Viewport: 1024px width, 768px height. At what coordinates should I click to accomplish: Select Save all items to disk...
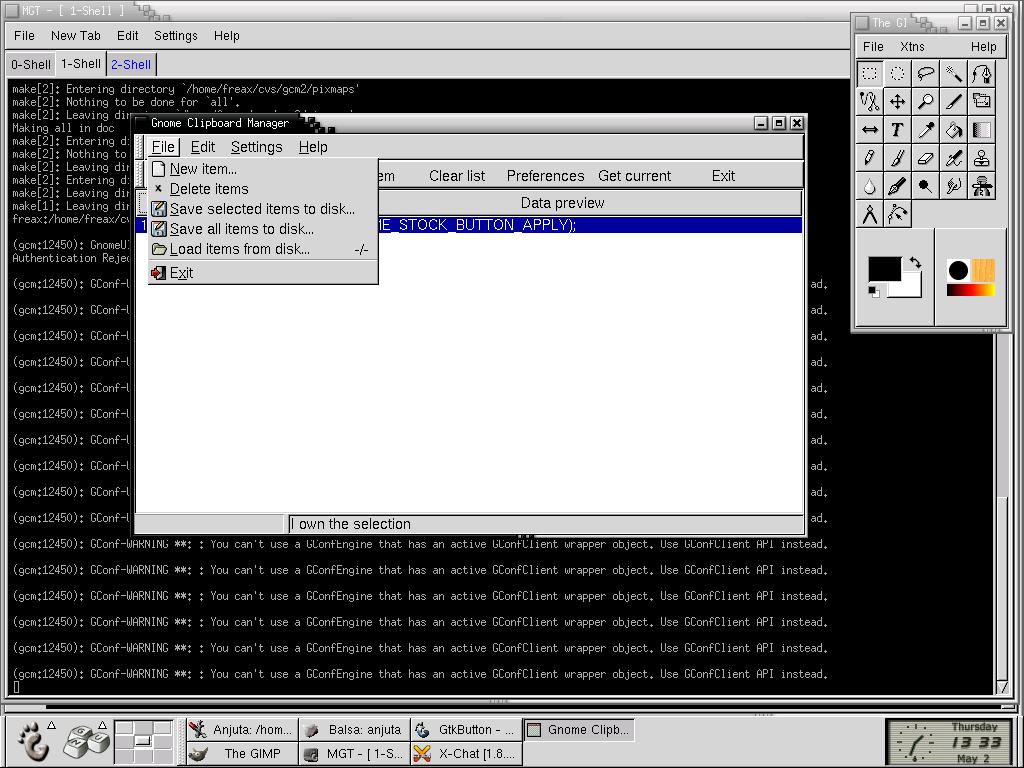(263, 229)
